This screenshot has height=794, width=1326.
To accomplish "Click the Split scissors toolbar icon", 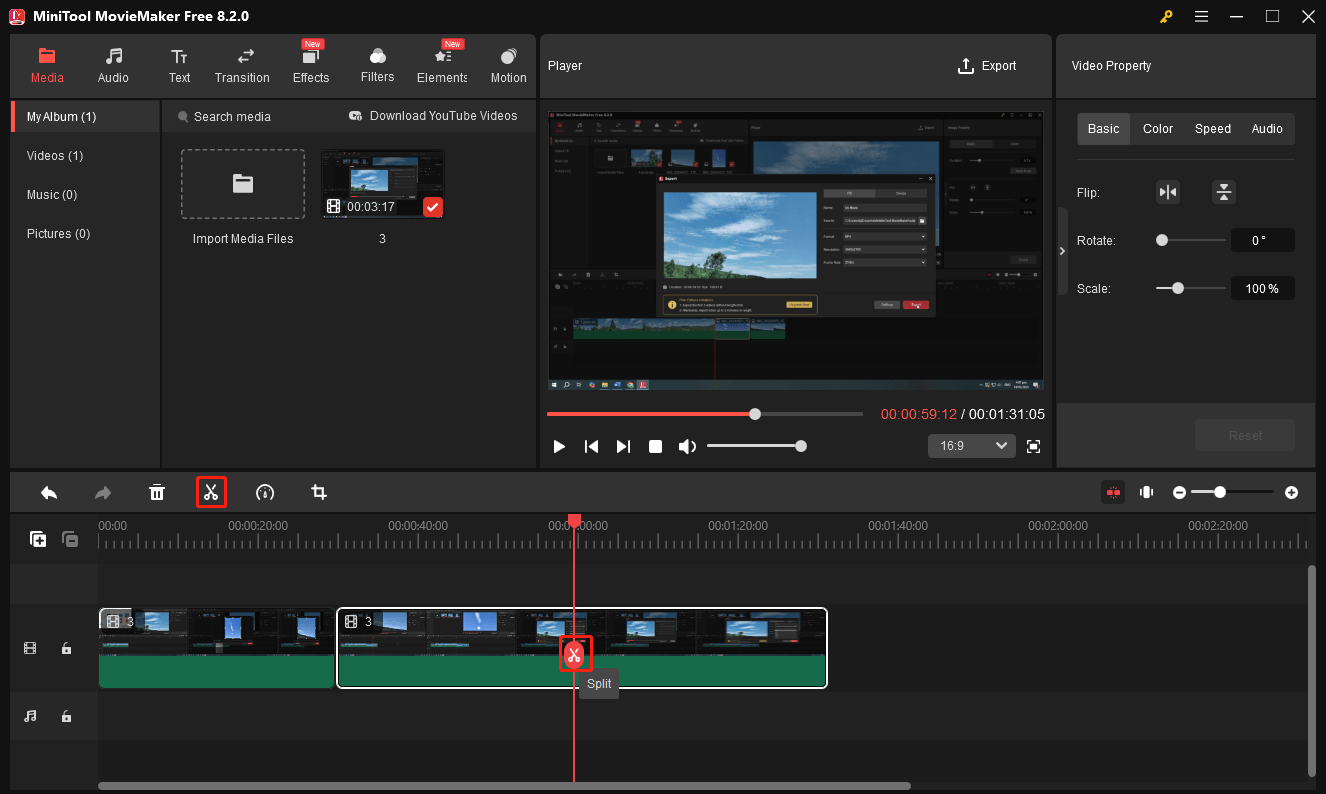I will (x=211, y=492).
